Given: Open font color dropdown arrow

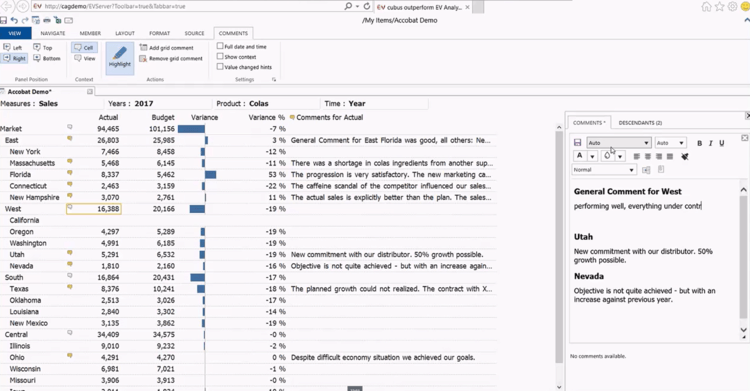Looking at the screenshot, I should pyautogui.click(x=592, y=156).
